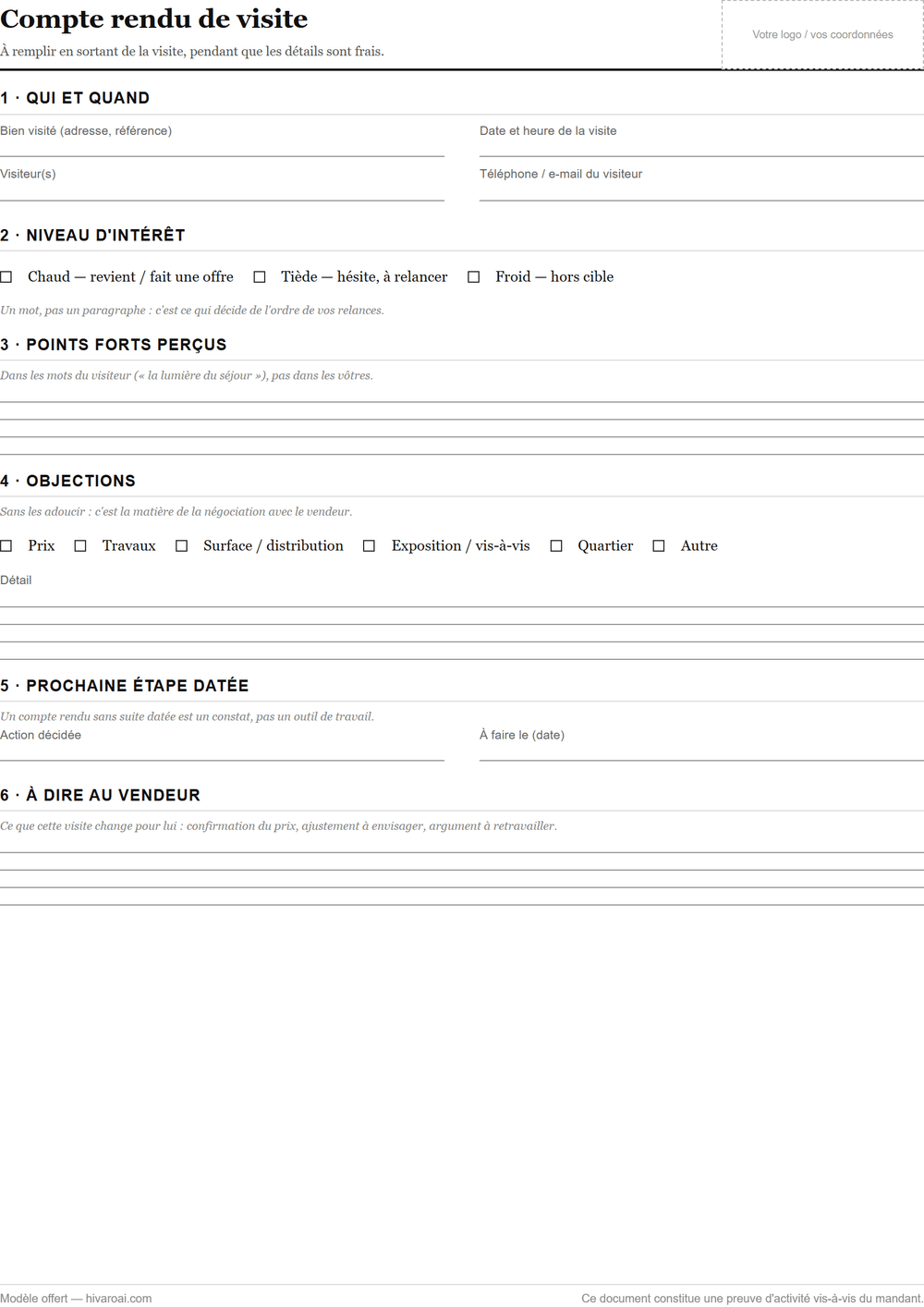Check the Chaud interest level box
Viewport: 924px width, 1307px height.
pyautogui.click(x=6, y=277)
